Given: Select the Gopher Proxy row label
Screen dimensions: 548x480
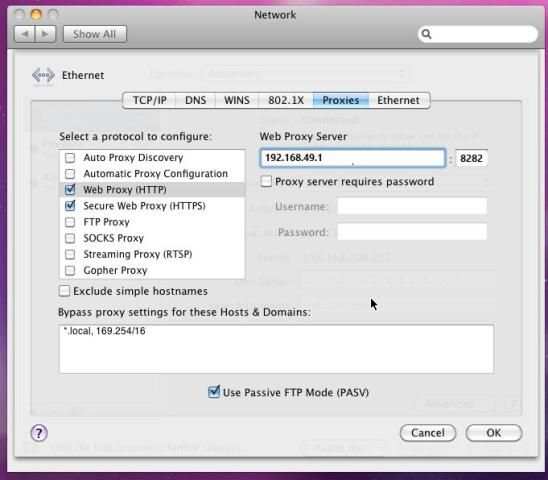Looking at the screenshot, I should 115,270.
